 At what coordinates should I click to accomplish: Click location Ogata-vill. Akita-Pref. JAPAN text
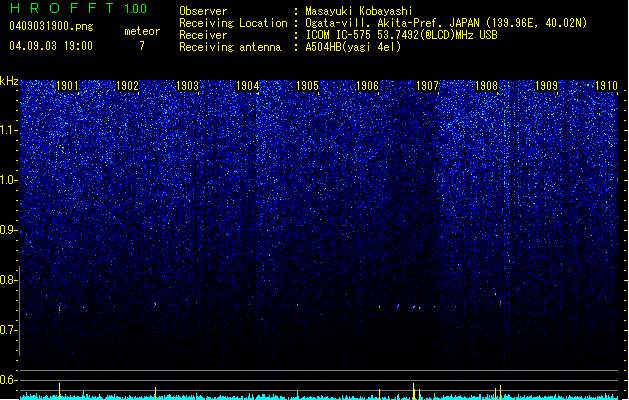392,23
